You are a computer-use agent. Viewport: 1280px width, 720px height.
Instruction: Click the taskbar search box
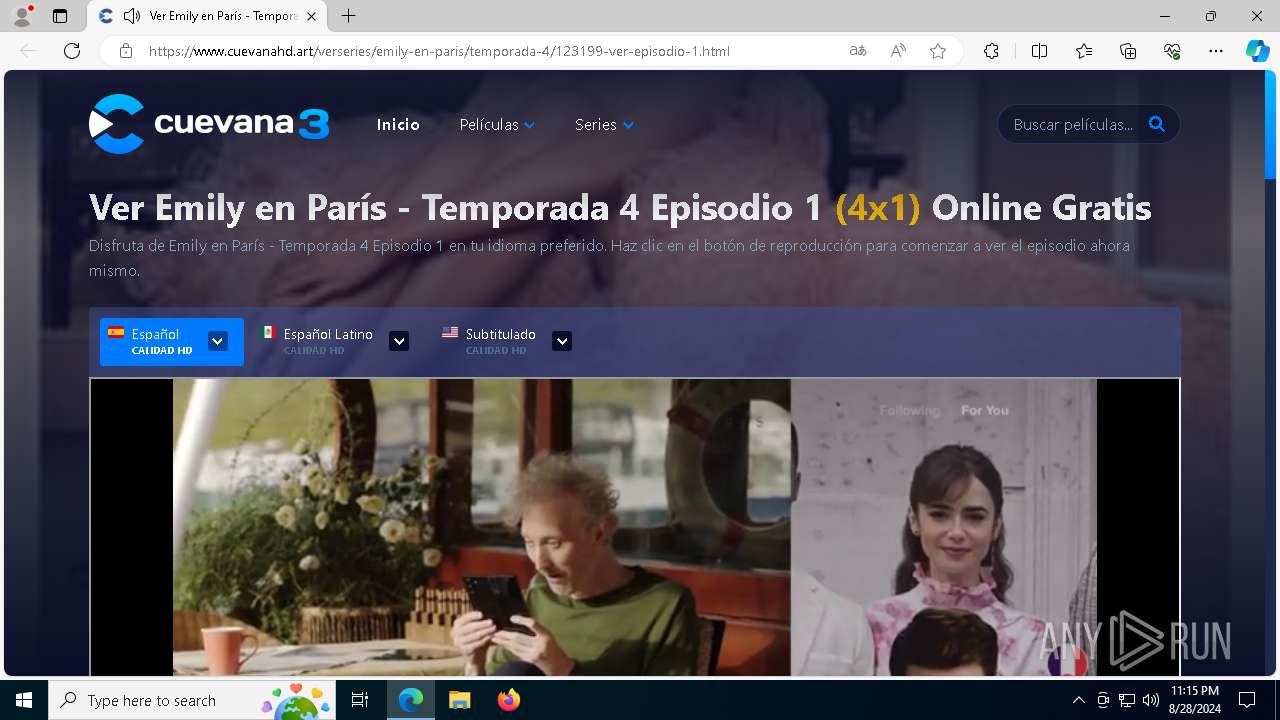191,700
